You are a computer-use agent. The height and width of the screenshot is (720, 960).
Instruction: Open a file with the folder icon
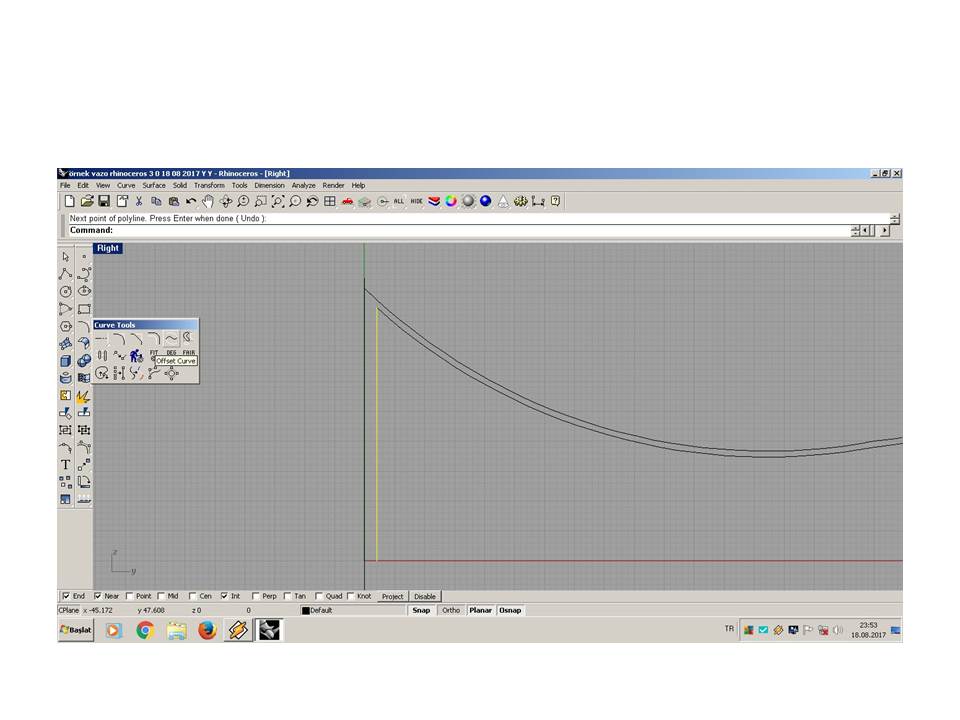point(86,201)
